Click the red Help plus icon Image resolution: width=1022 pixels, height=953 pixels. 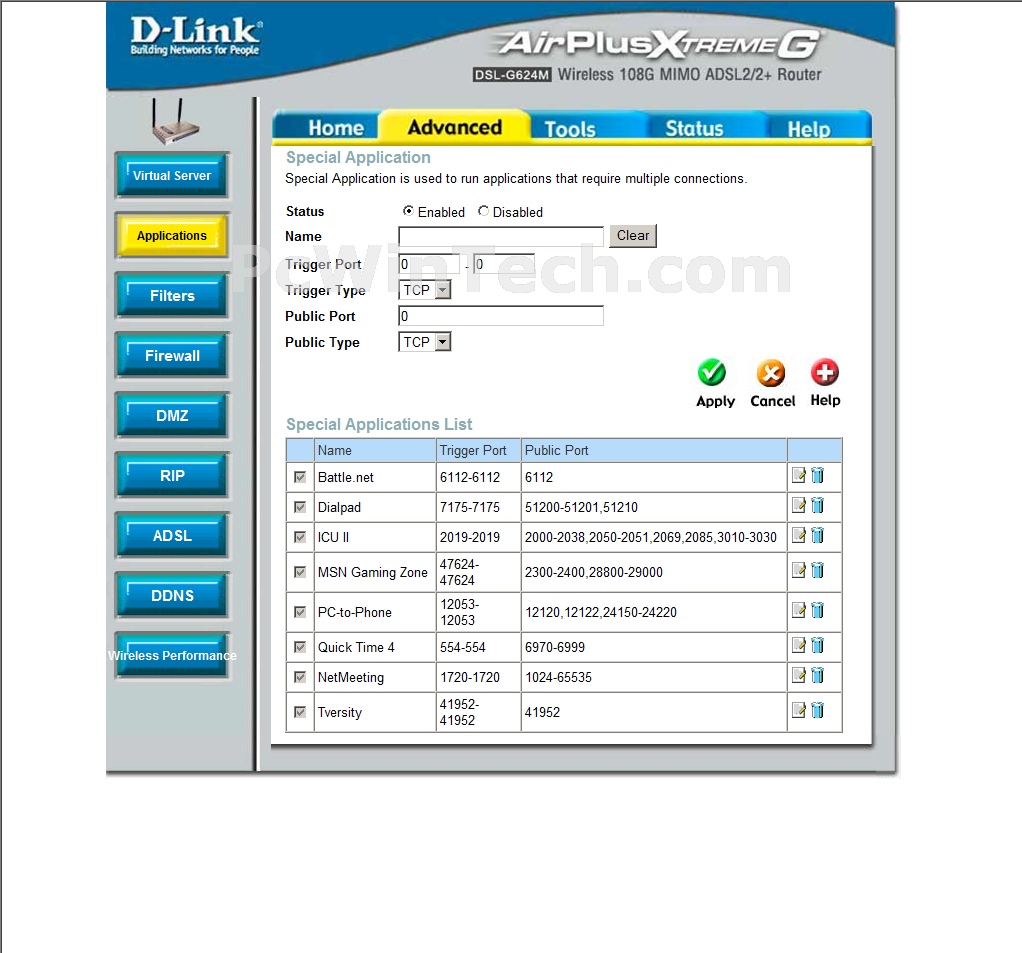(825, 372)
